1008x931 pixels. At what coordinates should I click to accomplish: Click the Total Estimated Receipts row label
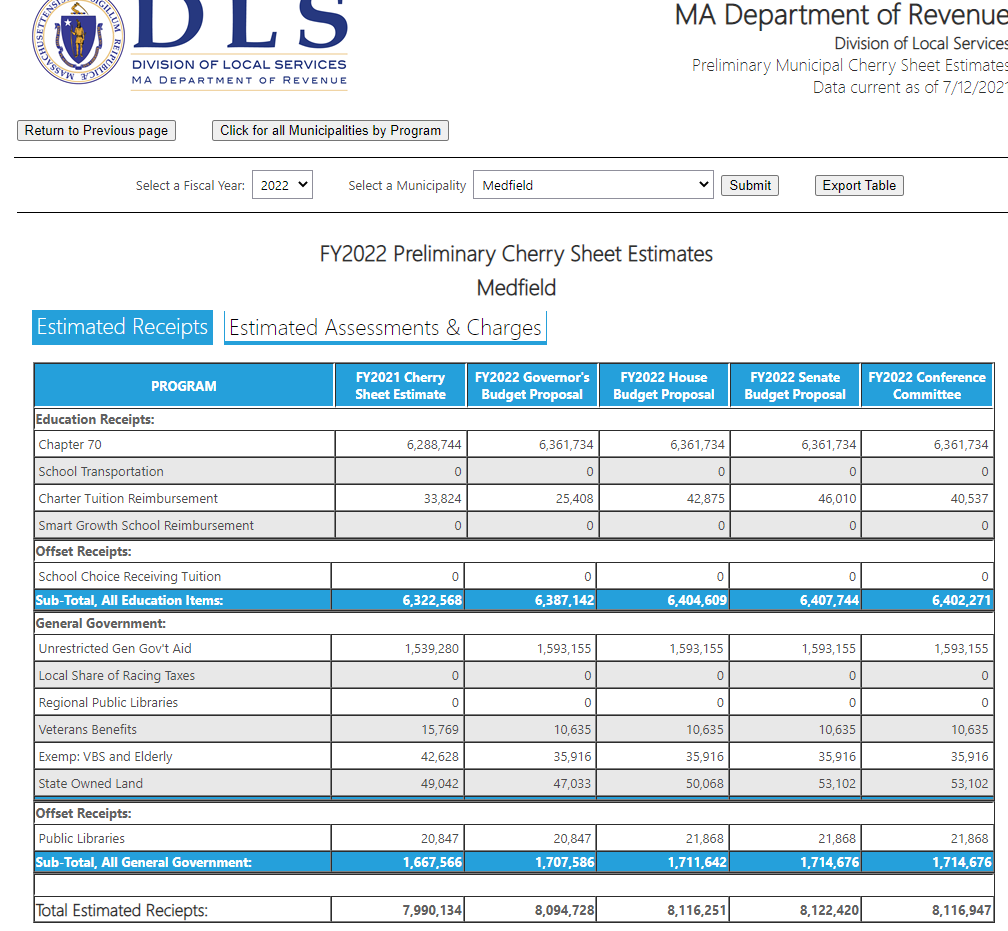(x=122, y=910)
